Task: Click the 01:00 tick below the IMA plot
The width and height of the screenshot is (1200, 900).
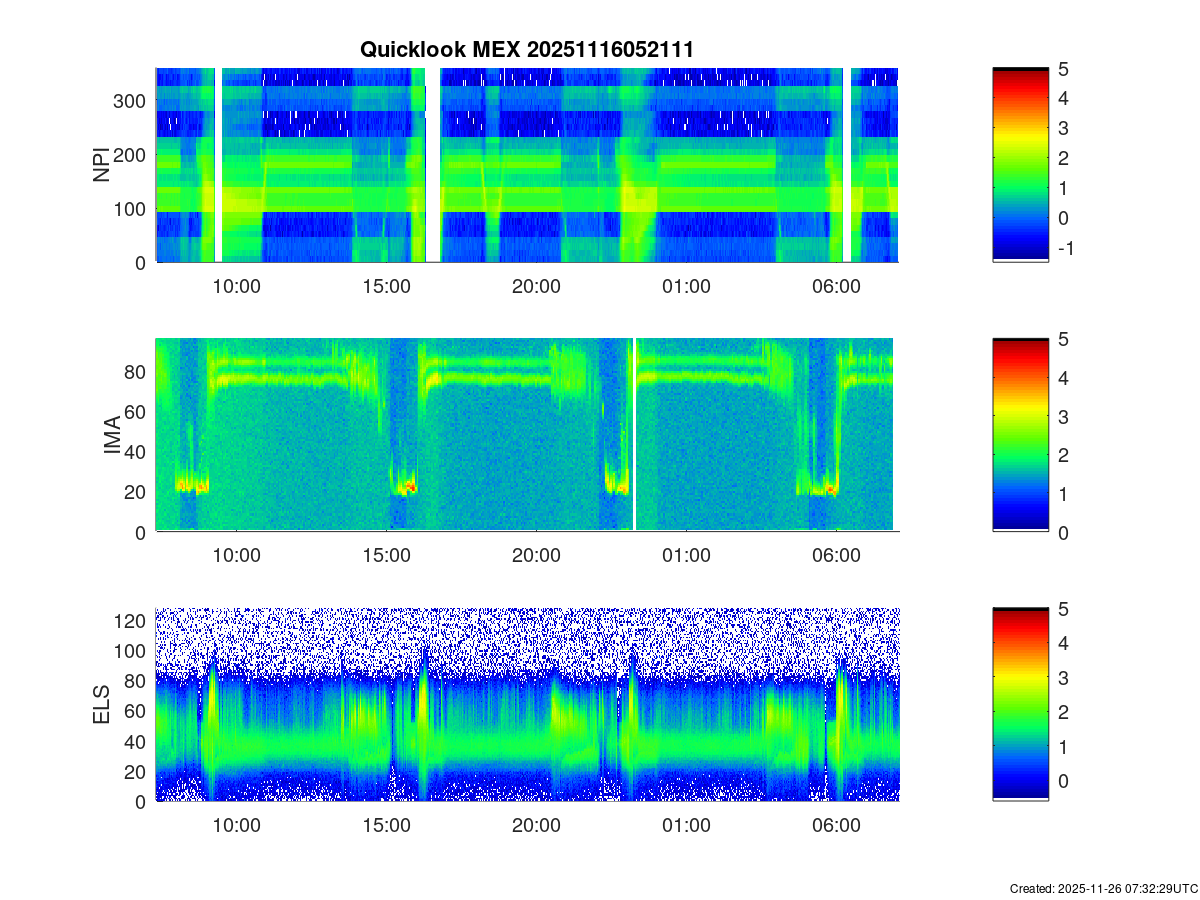Action: coord(686,556)
